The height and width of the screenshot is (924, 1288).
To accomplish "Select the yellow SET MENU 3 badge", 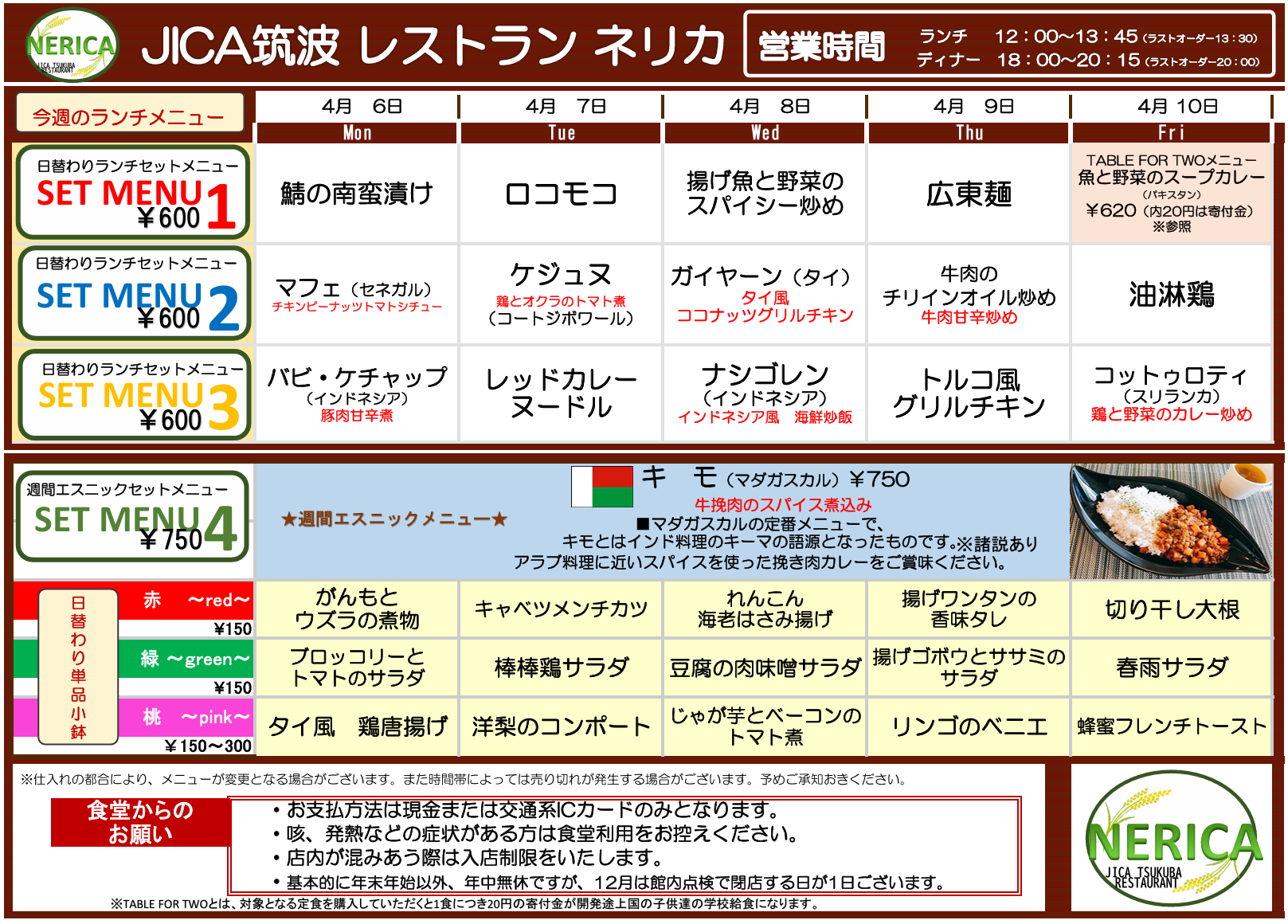I will pos(133,394).
